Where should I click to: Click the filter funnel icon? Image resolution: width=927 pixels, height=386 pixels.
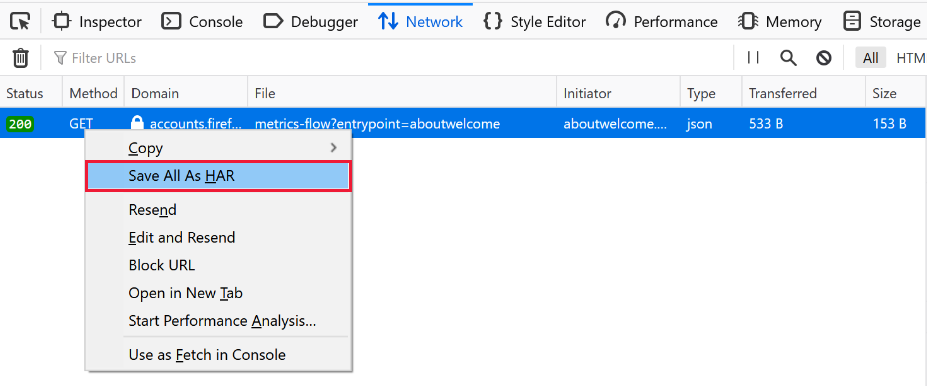pos(60,58)
